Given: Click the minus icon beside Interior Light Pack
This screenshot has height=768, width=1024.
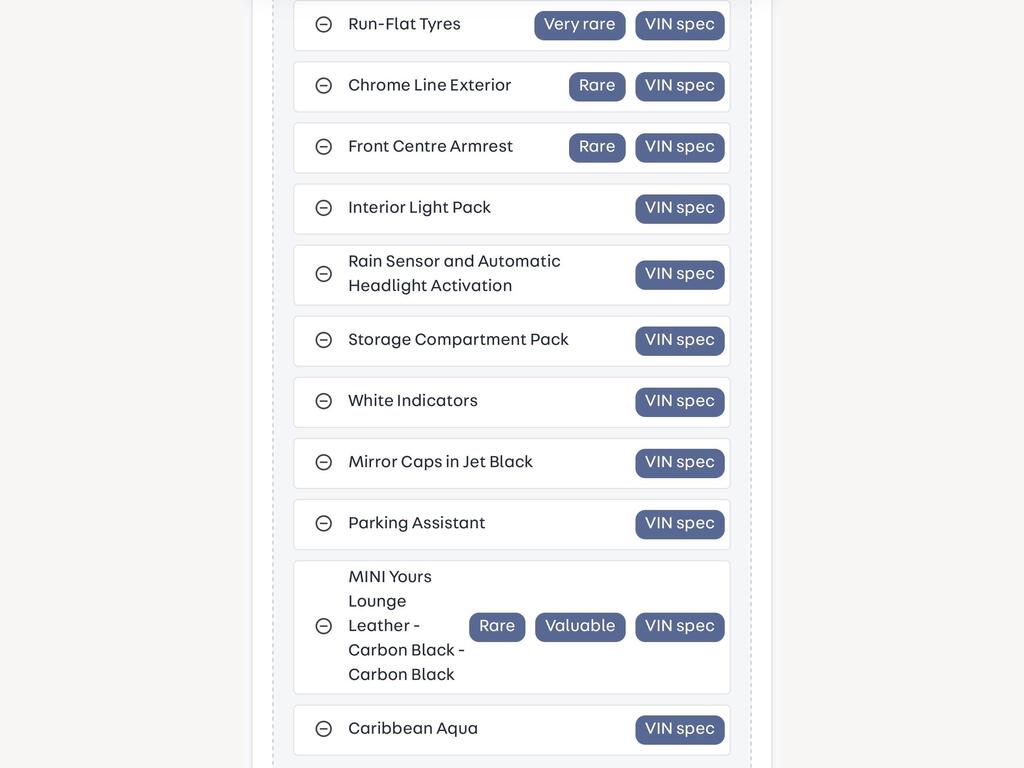Looking at the screenshot, I should [x=323, y=208].
